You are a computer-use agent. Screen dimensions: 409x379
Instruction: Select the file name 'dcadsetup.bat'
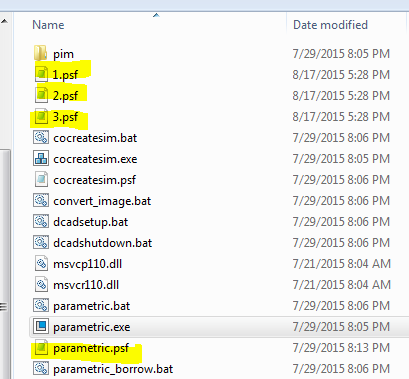[91, 222]
